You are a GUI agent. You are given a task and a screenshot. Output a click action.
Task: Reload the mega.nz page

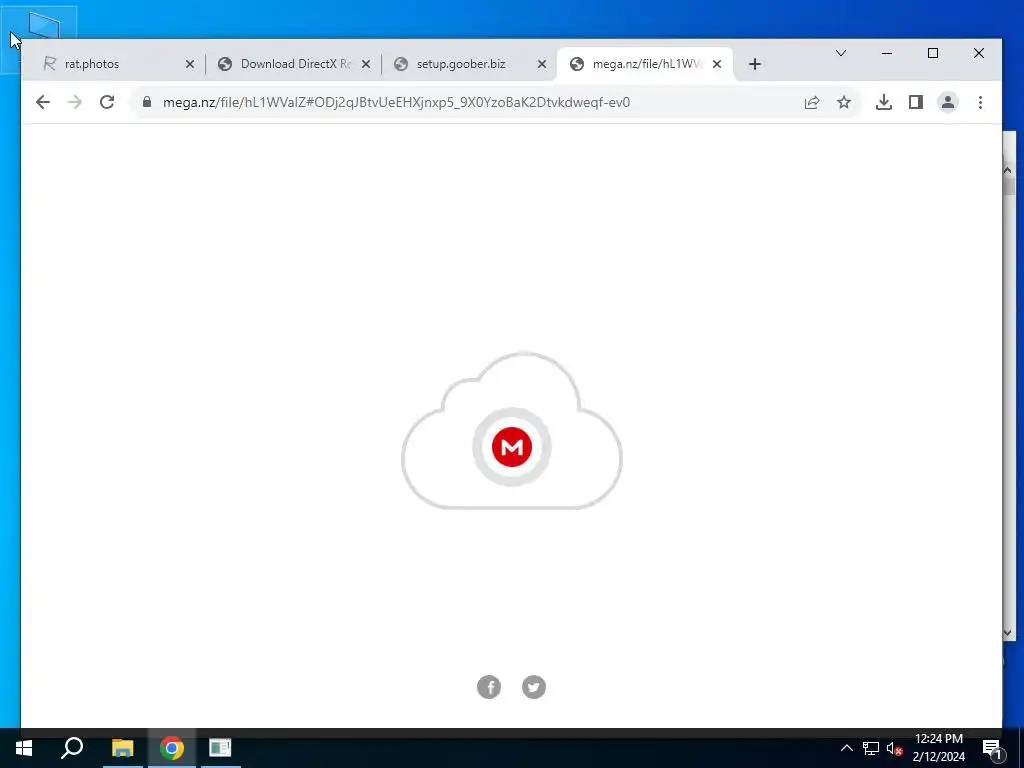[107, 102]
